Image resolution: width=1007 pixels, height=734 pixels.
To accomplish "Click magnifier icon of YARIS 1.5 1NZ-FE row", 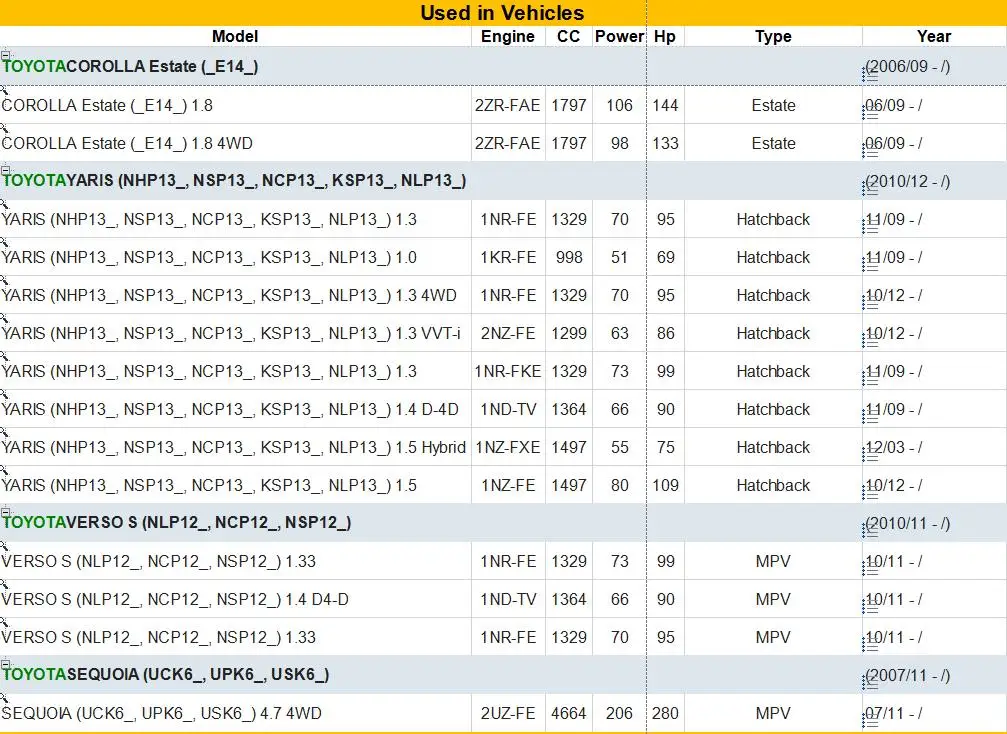I will coord(4,469).
